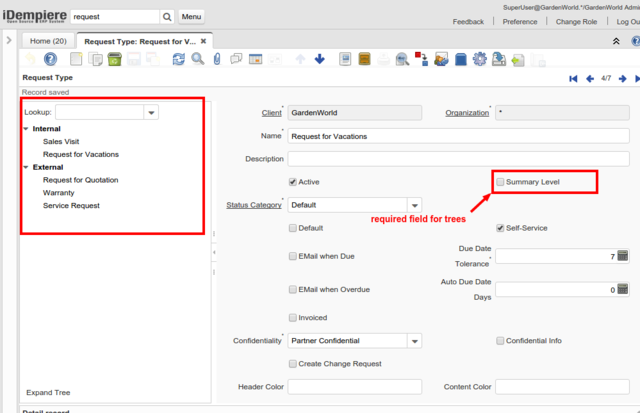Open the Chat speech bubble icon

(236, 59)
